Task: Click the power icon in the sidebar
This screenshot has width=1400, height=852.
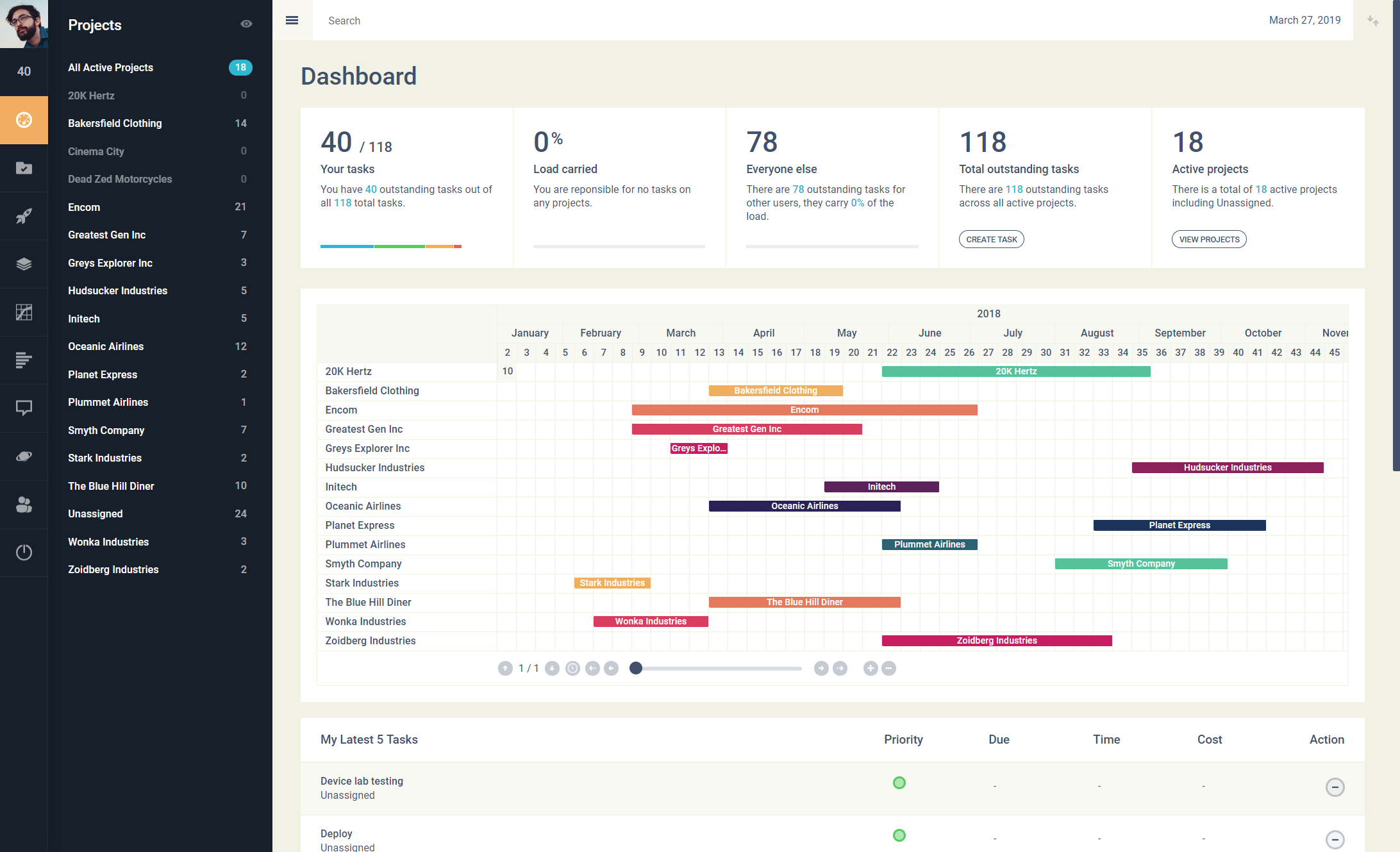Action: pyautogui.click(x=24, y=552)
